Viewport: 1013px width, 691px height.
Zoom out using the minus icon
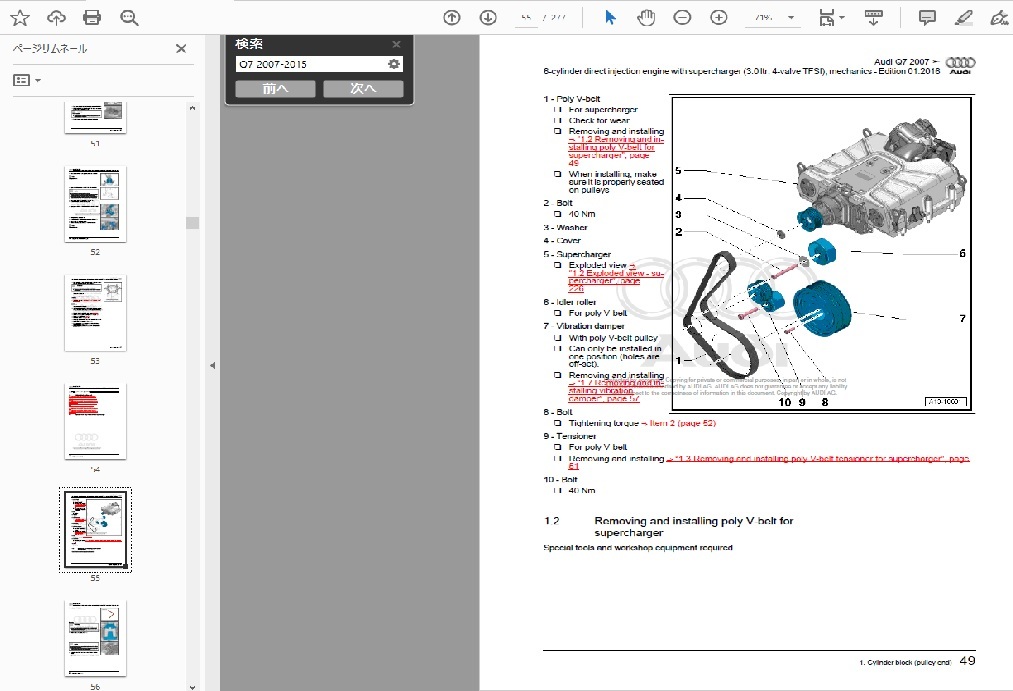tap(682, 18)
